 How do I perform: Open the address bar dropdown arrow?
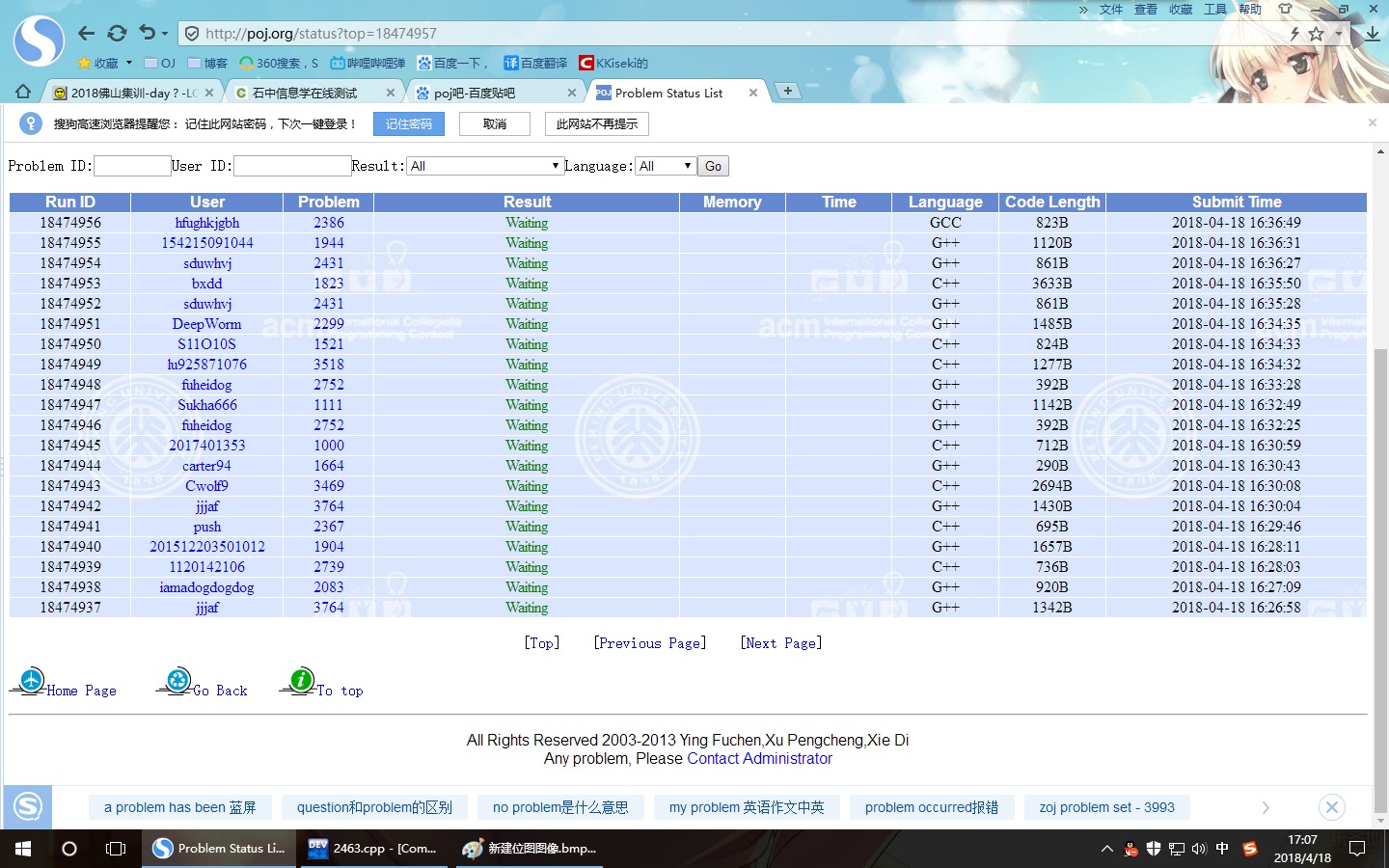(x=1338, y=34)
